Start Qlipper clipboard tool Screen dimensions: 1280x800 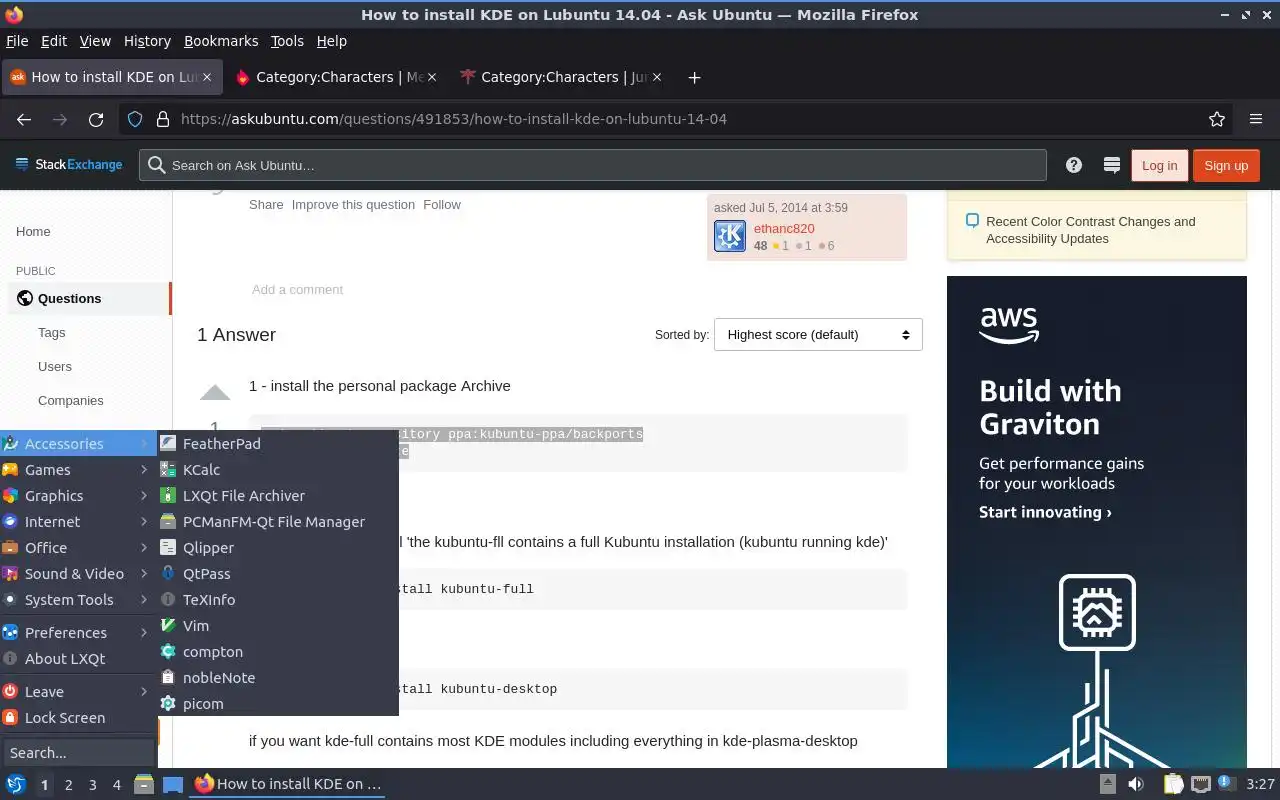278,548
